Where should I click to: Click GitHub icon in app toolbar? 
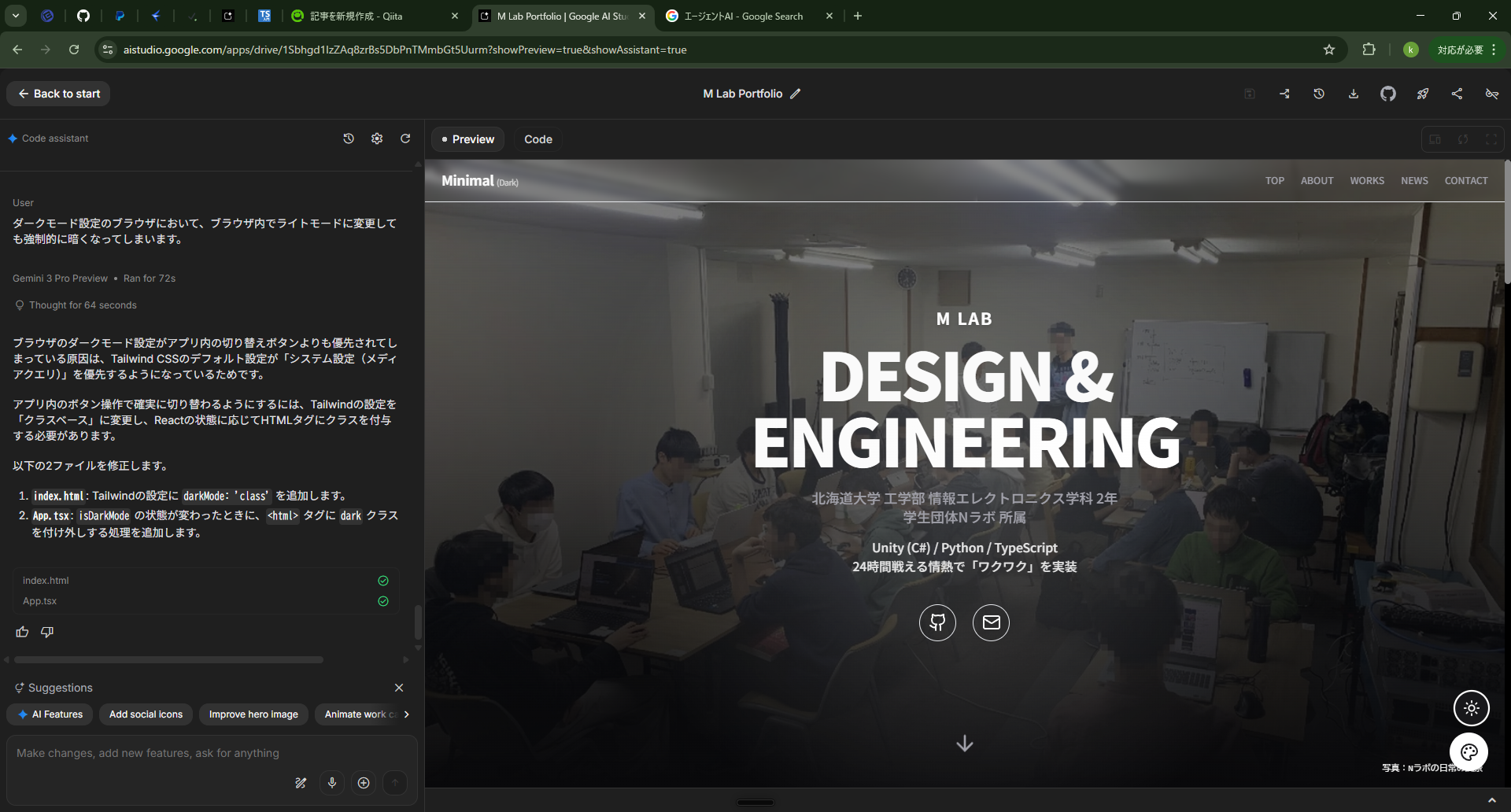[x=1388, y=94]
